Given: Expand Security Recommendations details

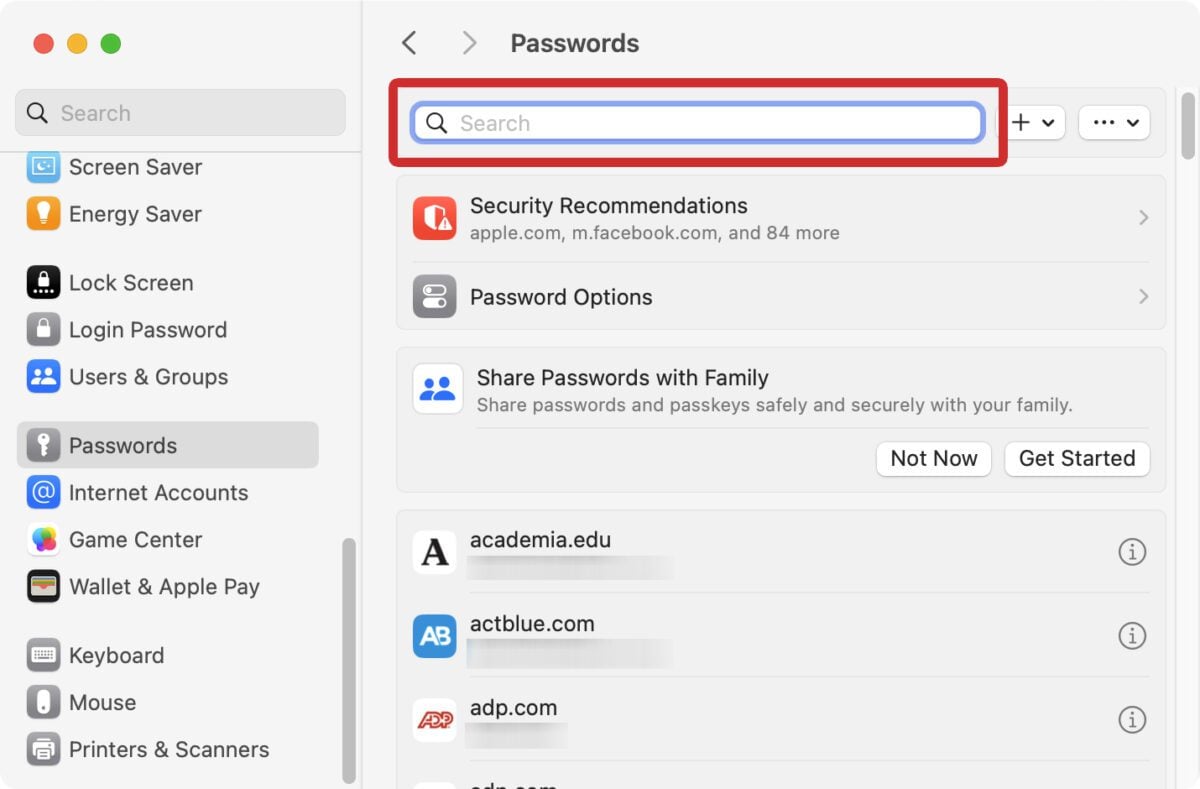Looking at the screenshot, I should [1144, 217].
